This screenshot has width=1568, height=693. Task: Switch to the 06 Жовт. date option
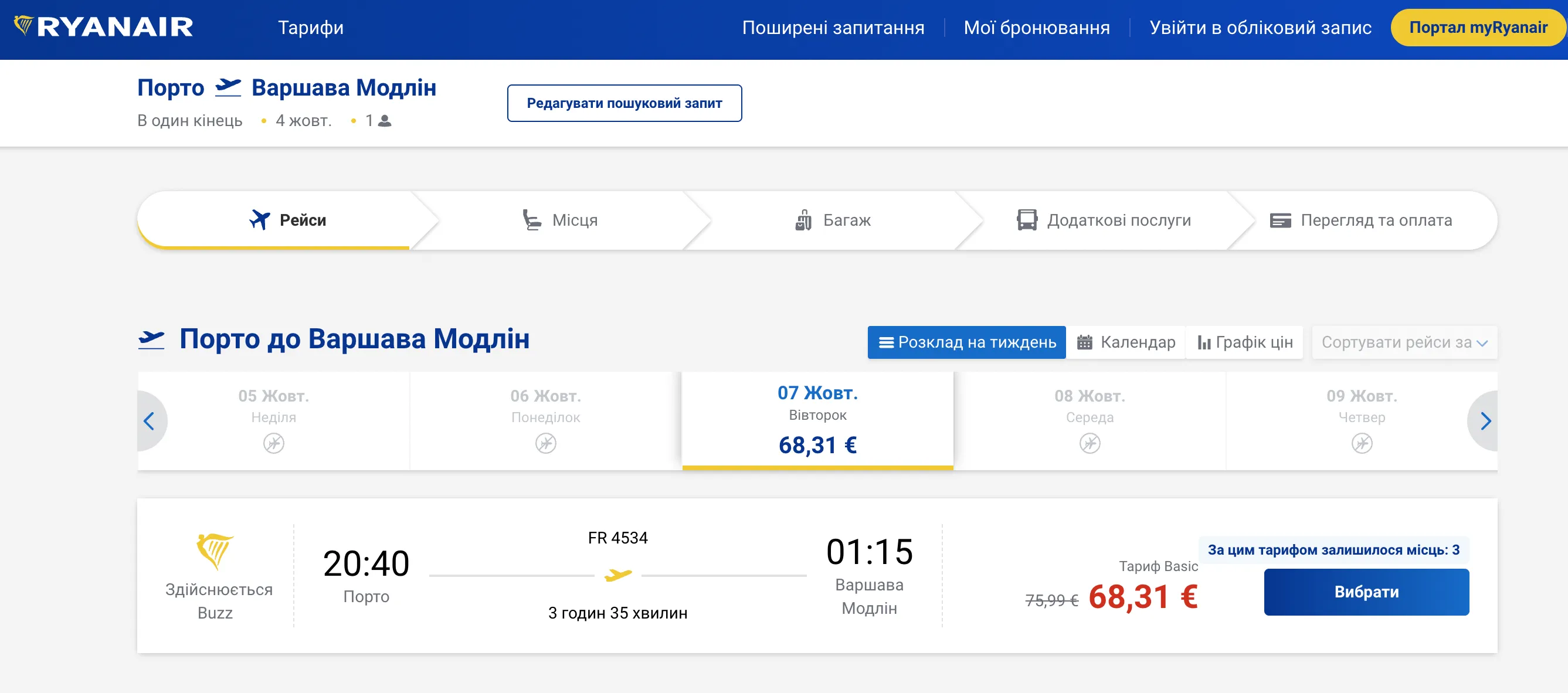pyautogui.click(x=545, y=420)
